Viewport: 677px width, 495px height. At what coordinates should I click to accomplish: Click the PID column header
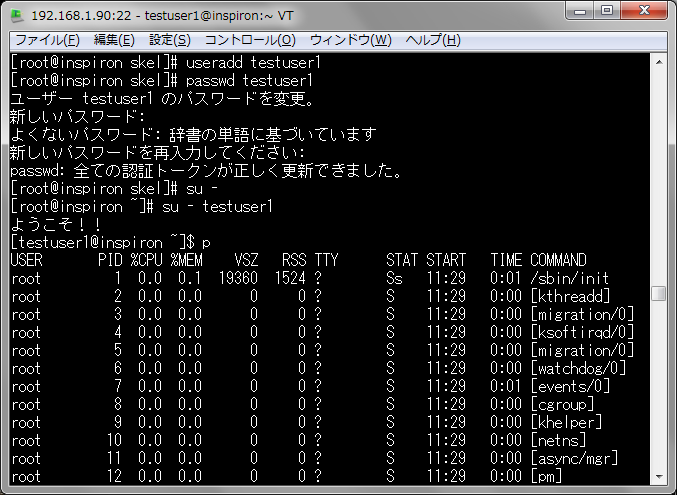click(110, 260)
